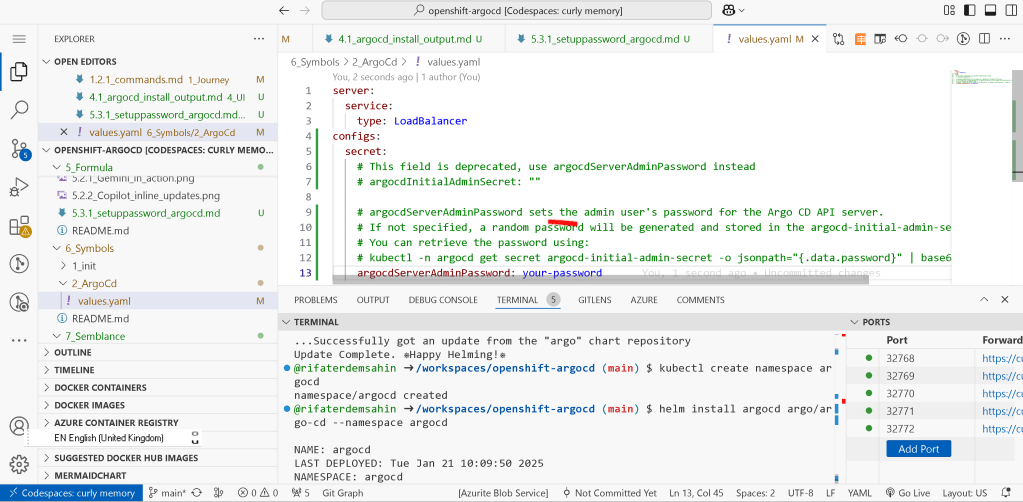Open the Explorer view in the activity bar

point(19,72)
